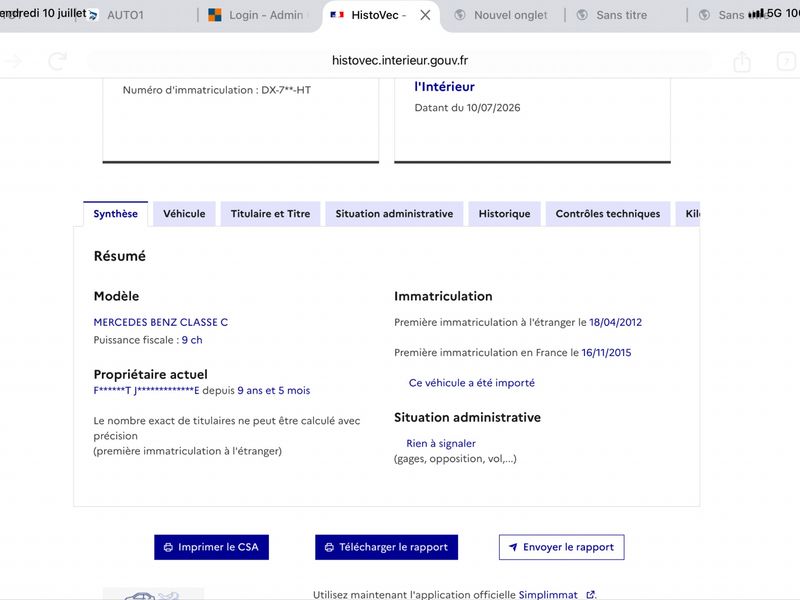
Task: Open the tabs overview icon
Action: pyautogui.click(x=786, y=61)
